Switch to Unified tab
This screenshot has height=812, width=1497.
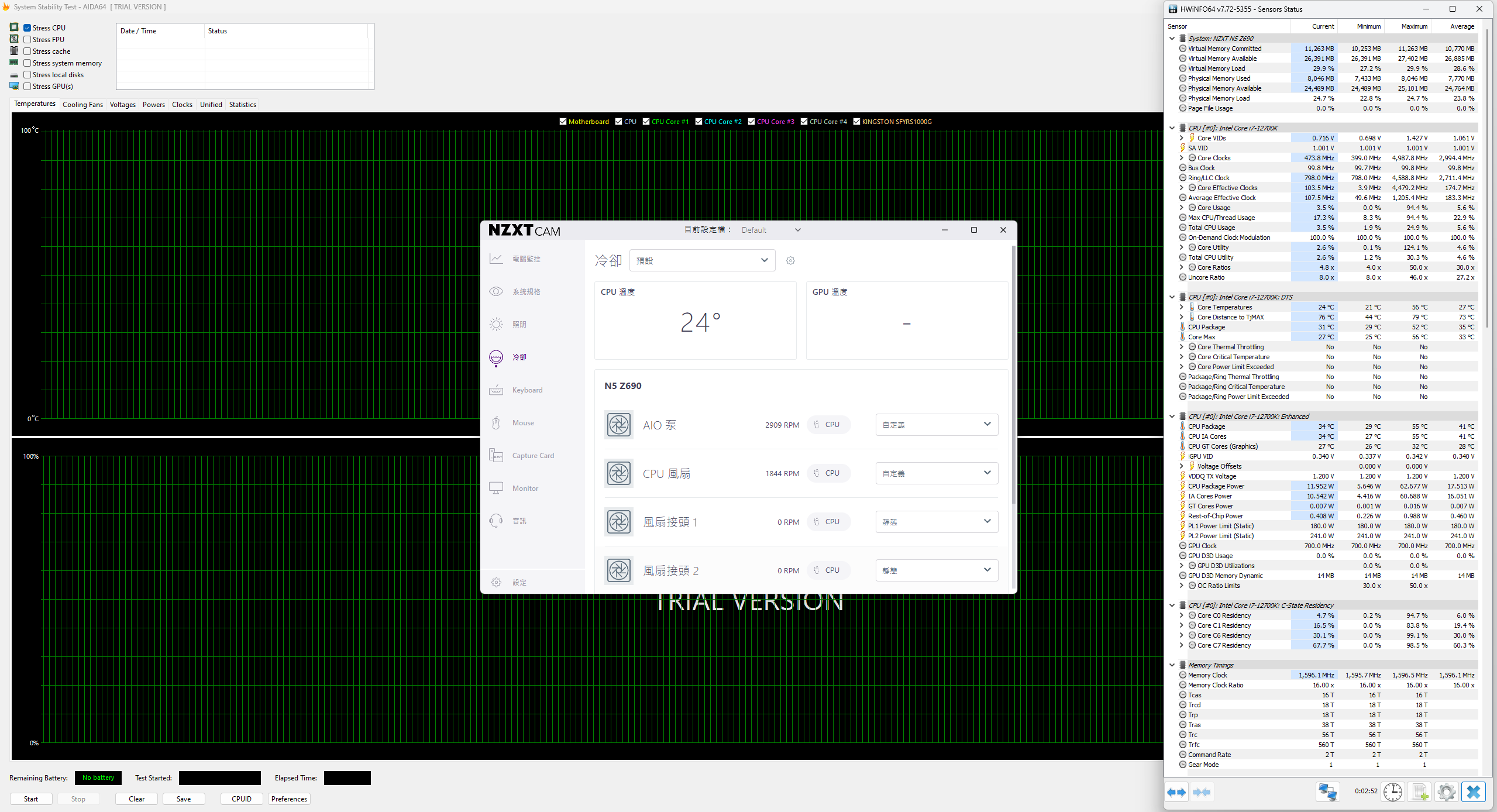tap(211, 105)
